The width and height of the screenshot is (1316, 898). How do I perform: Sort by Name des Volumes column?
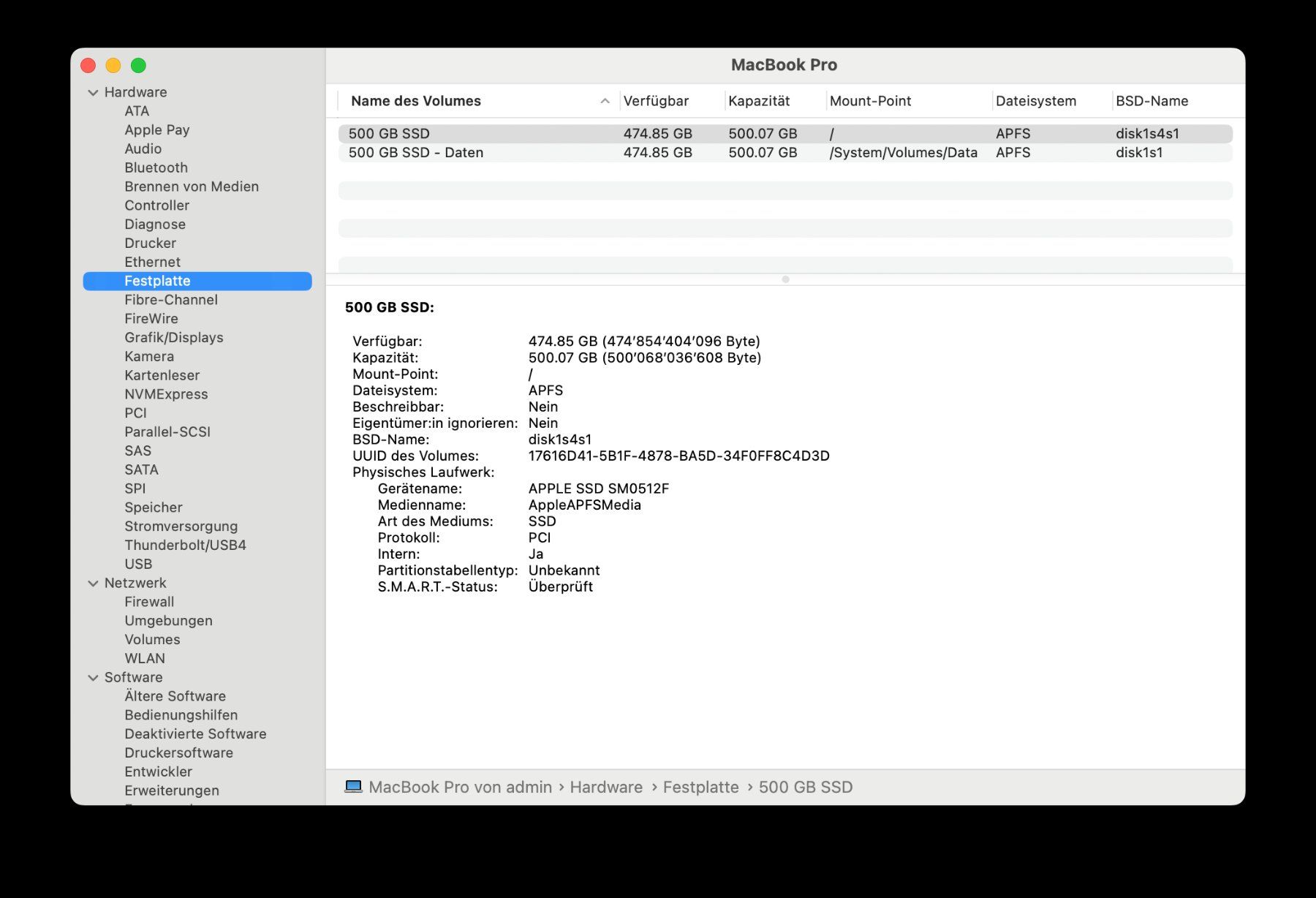click(x=416, y=101)
